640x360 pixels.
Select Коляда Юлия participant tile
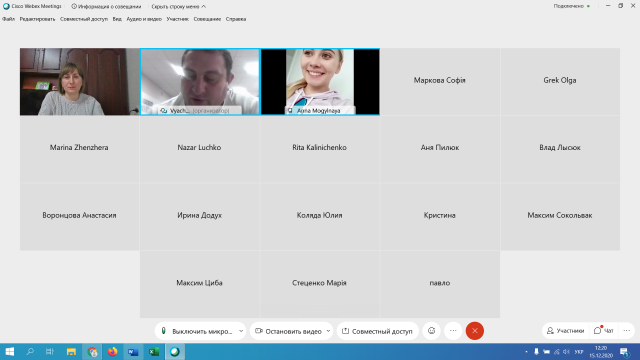pyautogui.click(x=320, y=217)
